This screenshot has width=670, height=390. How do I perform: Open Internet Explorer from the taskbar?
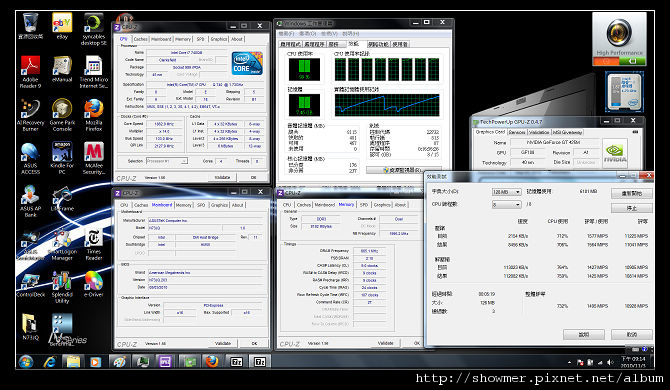pyautogui.click(x=50, y=362)
